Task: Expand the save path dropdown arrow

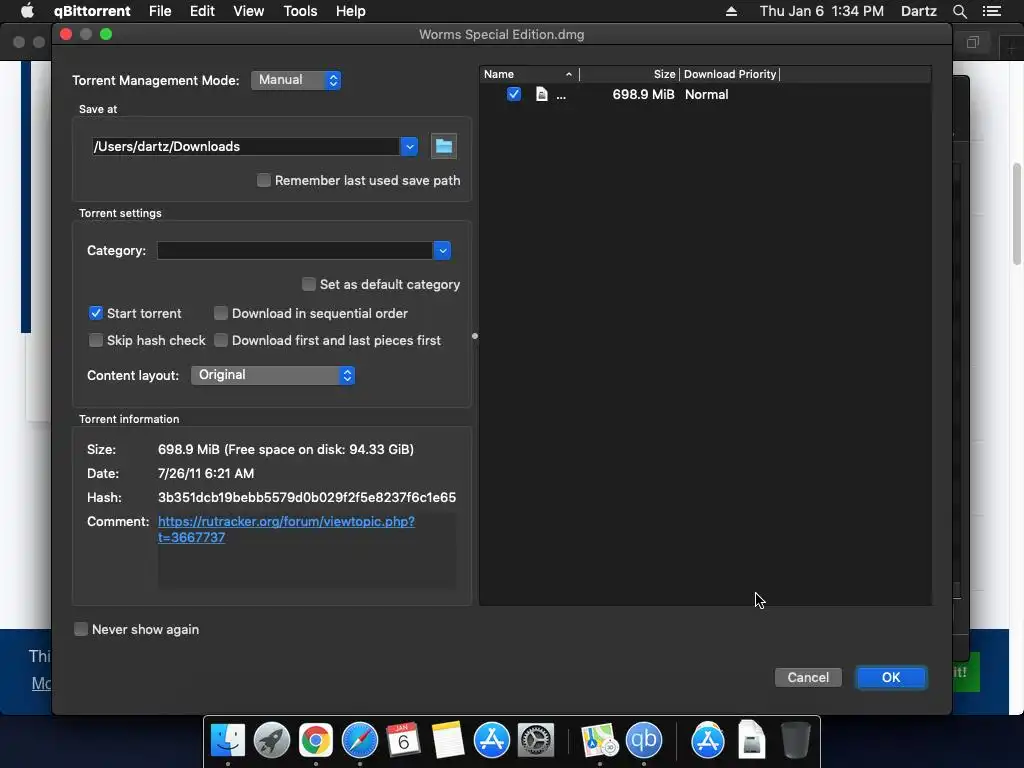Action: [409, 146]
